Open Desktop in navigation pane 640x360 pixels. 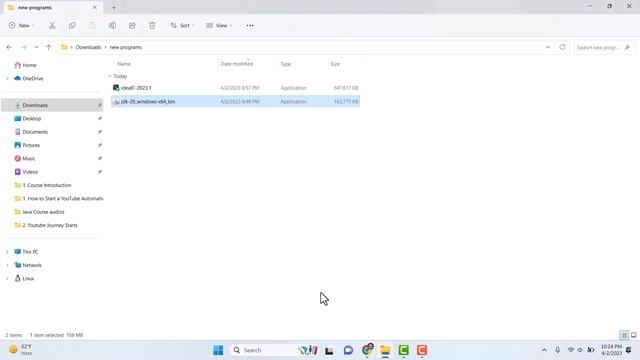pos(32,119)
